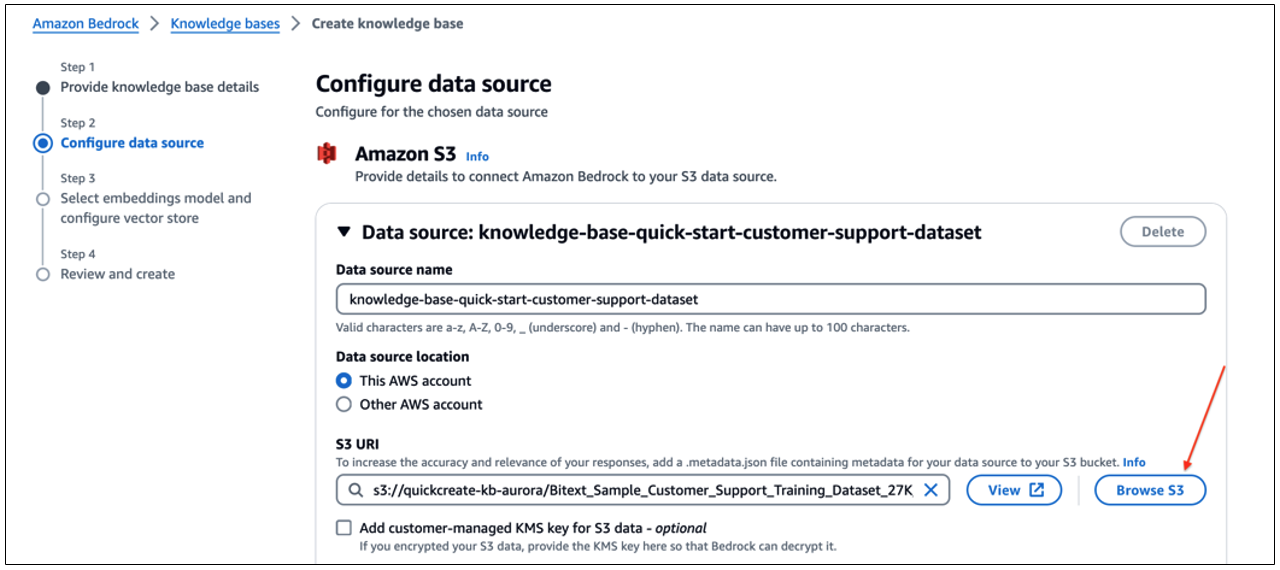This screenshot has width=1280, height=570.
Task: Open the Info link beside Amazon S3
Action: coord(477,157)
